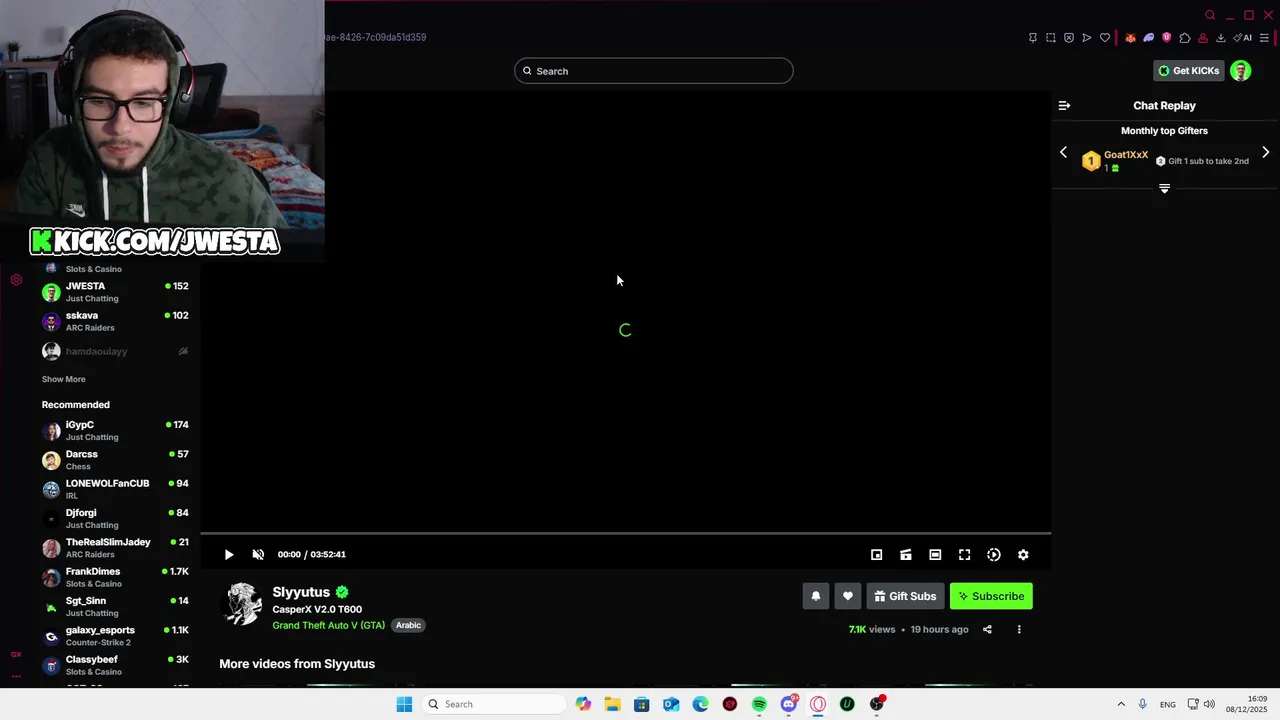Screen dimensions: 1280x720
Task: Click browser sidebar settings icon
Action: (16, 280)
